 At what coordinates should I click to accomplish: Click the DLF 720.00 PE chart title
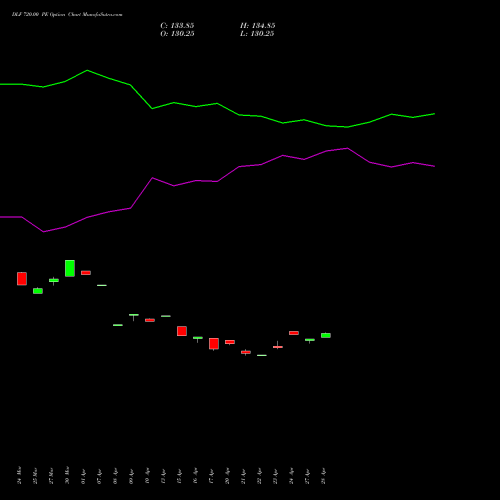(x=67, y=14)
